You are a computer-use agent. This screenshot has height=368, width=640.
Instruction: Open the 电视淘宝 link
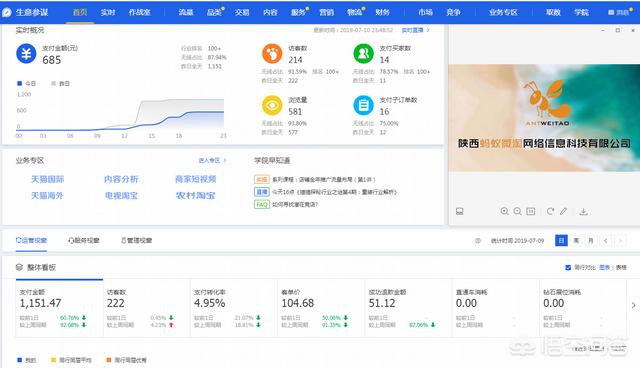click(x=121, y=196)
